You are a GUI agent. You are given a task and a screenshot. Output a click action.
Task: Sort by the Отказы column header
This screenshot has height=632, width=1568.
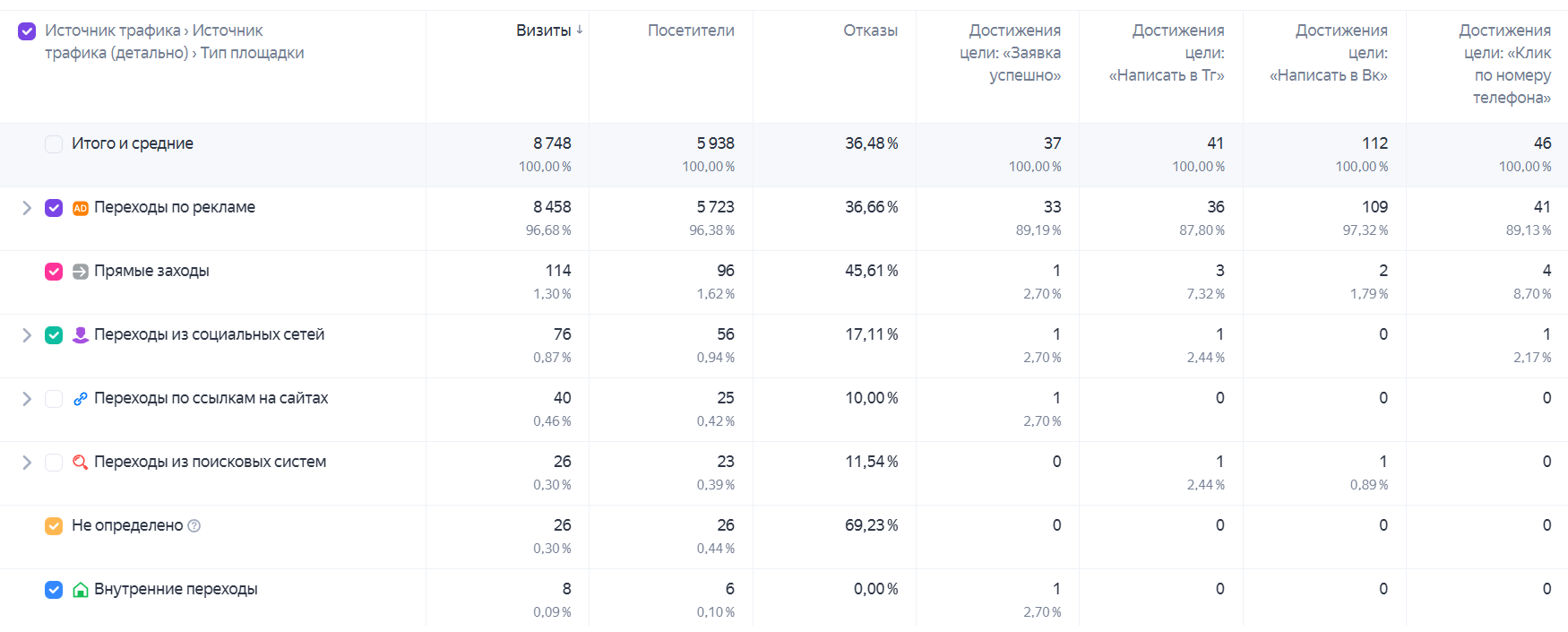point(870,30)
